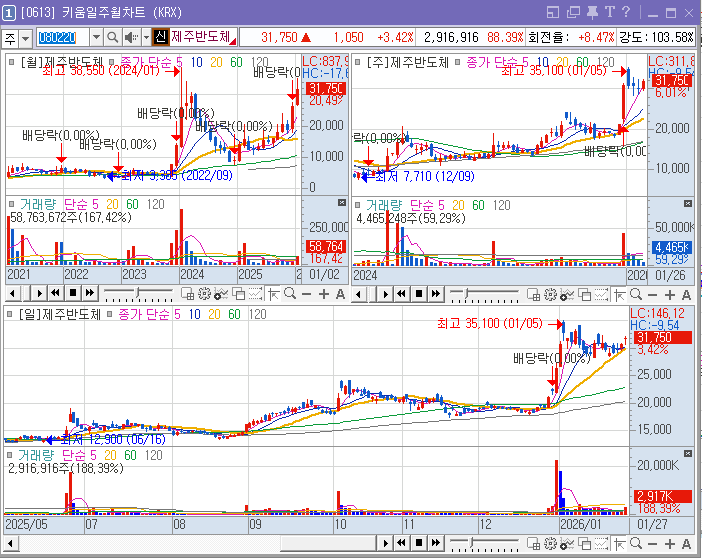Open chart settings gear in daily chart toolbar
The image size is (702, 558).
(x=550, y=543)
